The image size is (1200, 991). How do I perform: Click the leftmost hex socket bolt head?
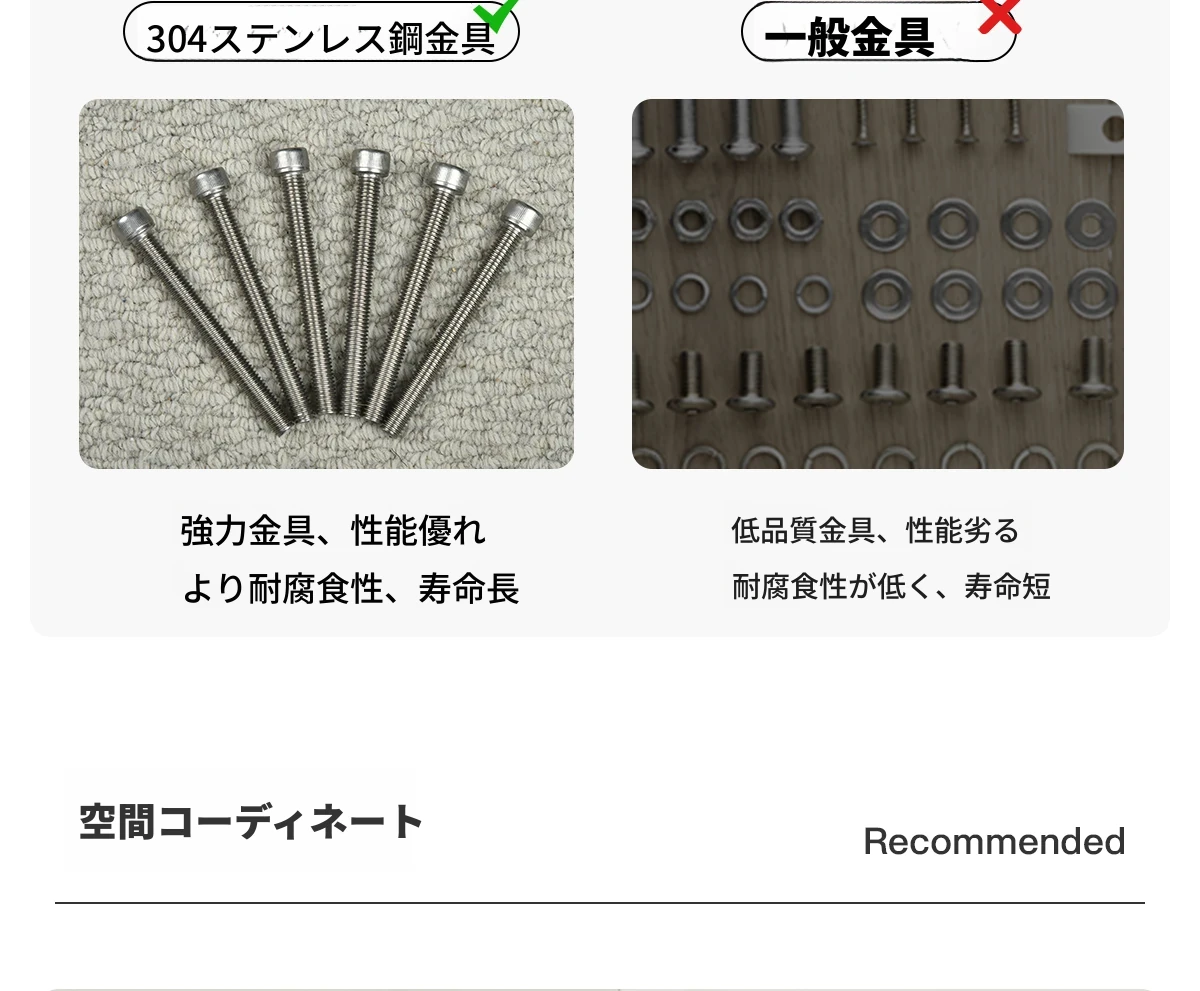click(133, 224)
